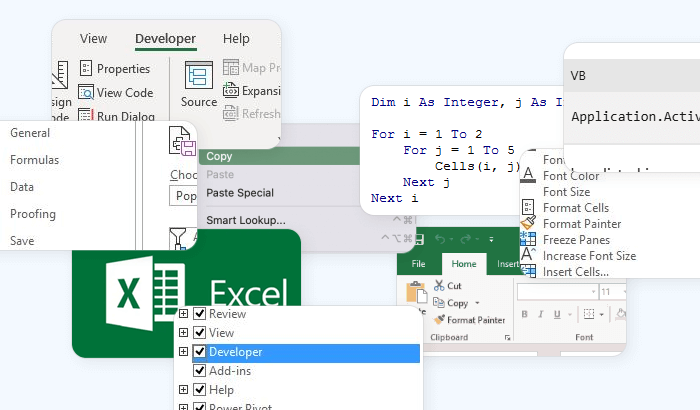The width and height of the screenshot is (700, 410).
Task: Open the Developer ribbon tab
Action: [x=166, y=39]
